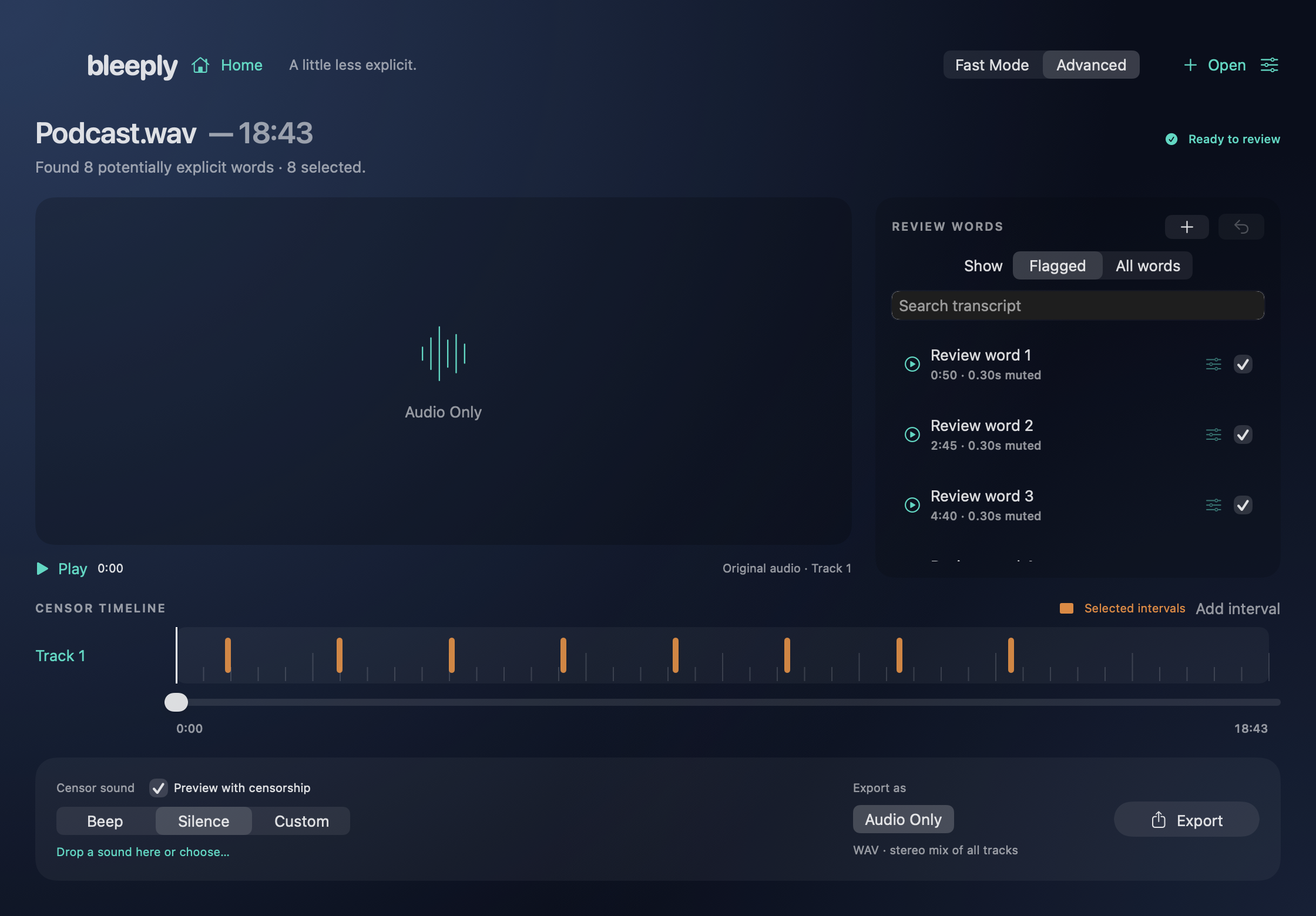The image size is (1316, 916).
Task: Click the Home house icon
Action: tap(200, 65)
